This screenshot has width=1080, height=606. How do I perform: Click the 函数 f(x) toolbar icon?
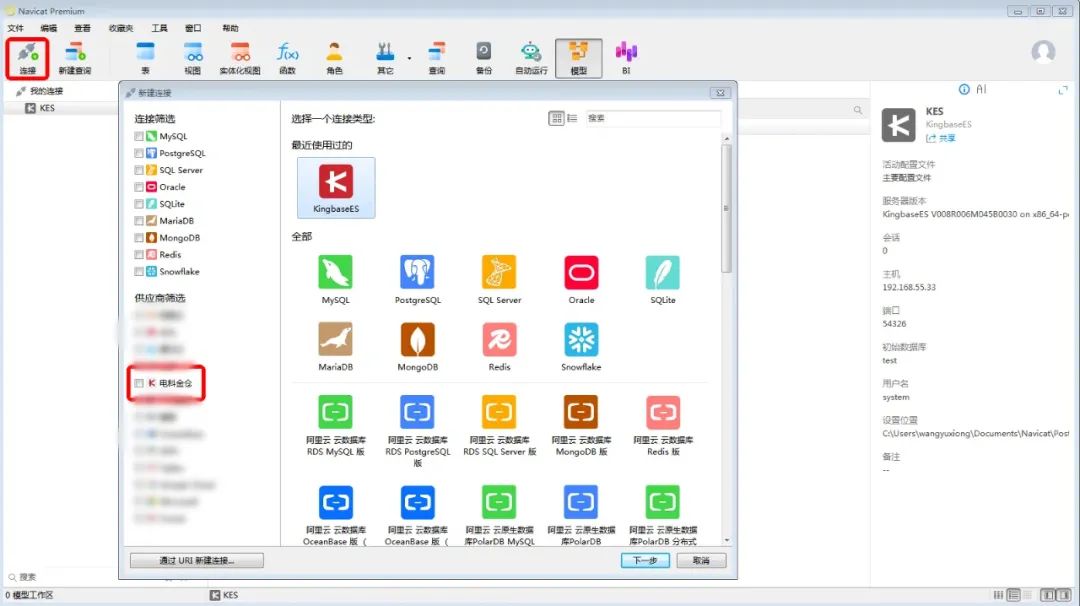click(x=287, y=58)
